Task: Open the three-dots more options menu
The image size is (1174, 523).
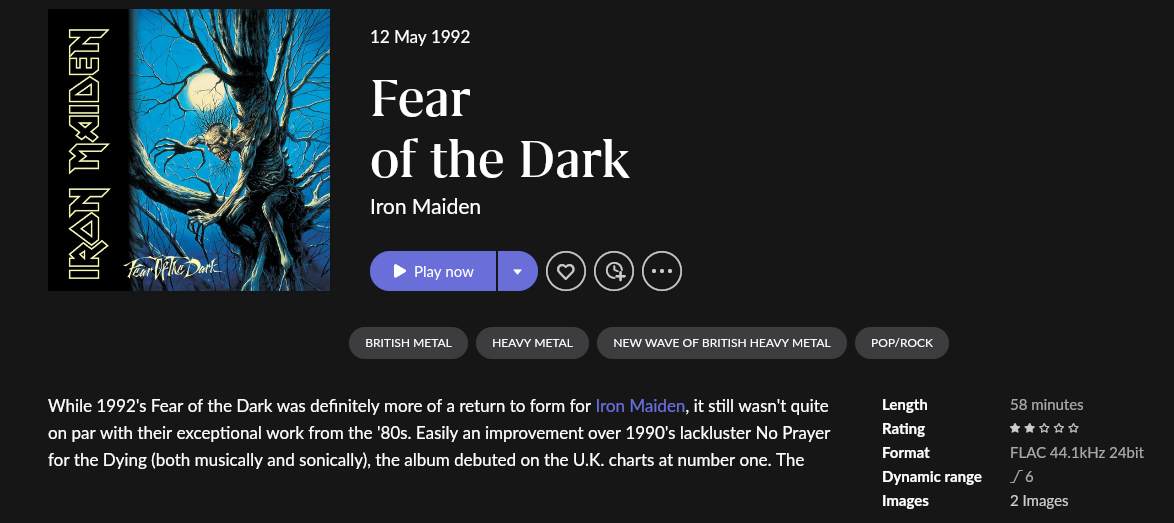Action: [x=662, y=271]
